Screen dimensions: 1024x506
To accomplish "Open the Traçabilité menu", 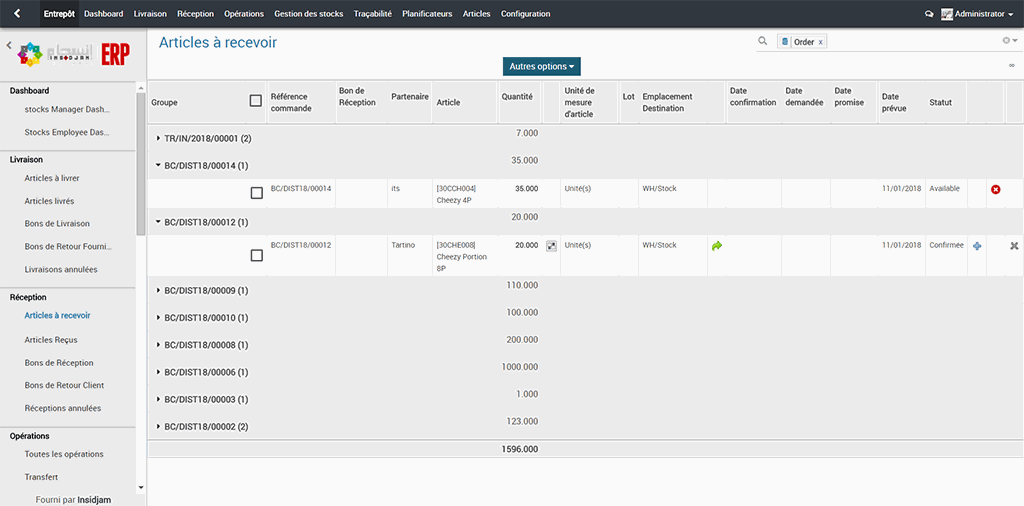I will (372, 14).
